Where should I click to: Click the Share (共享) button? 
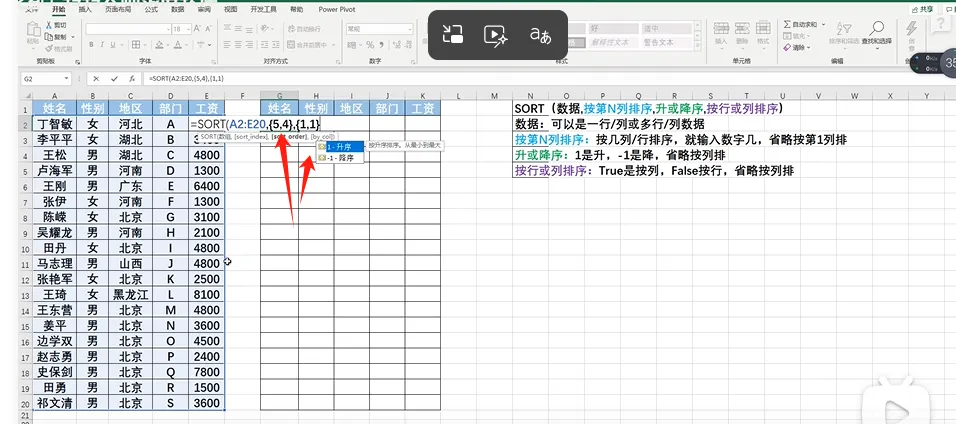(x=922, y=9)
